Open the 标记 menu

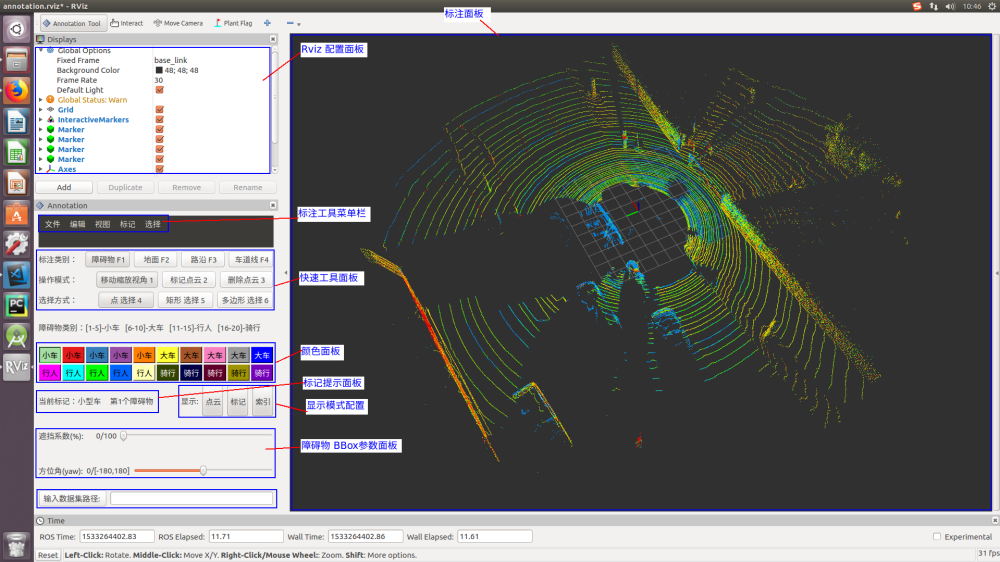tap(128, 224)
